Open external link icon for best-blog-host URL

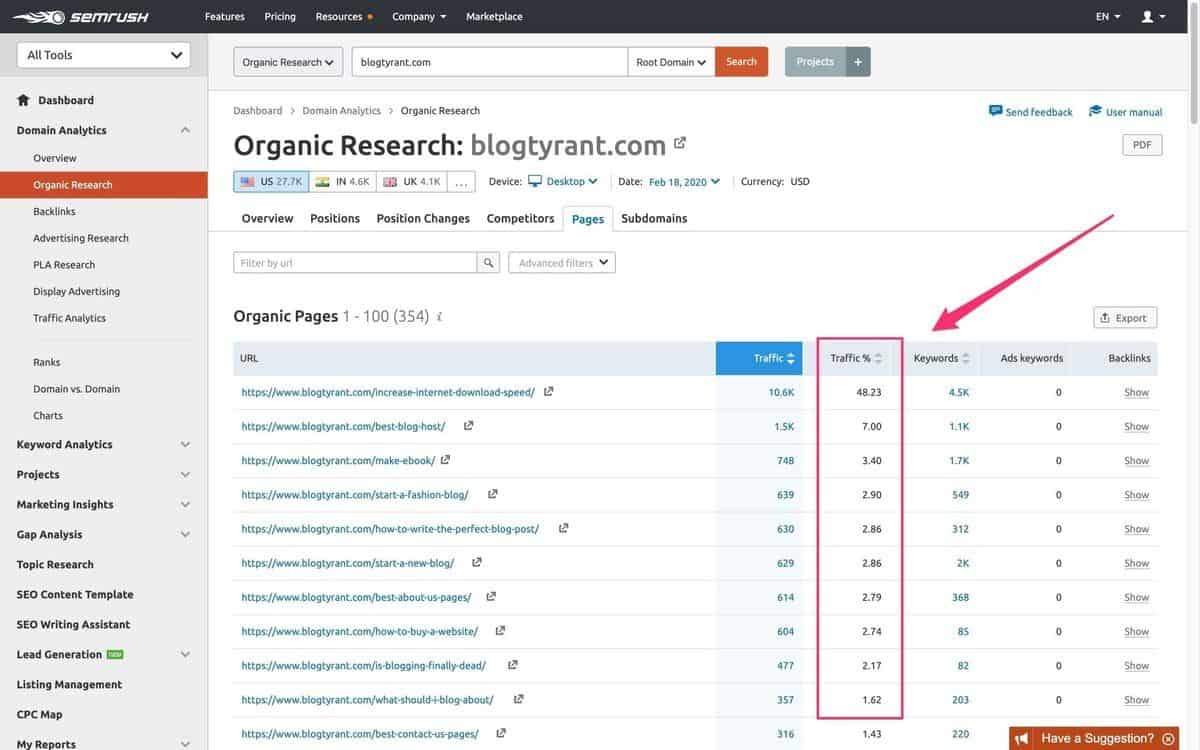point(468,426)
